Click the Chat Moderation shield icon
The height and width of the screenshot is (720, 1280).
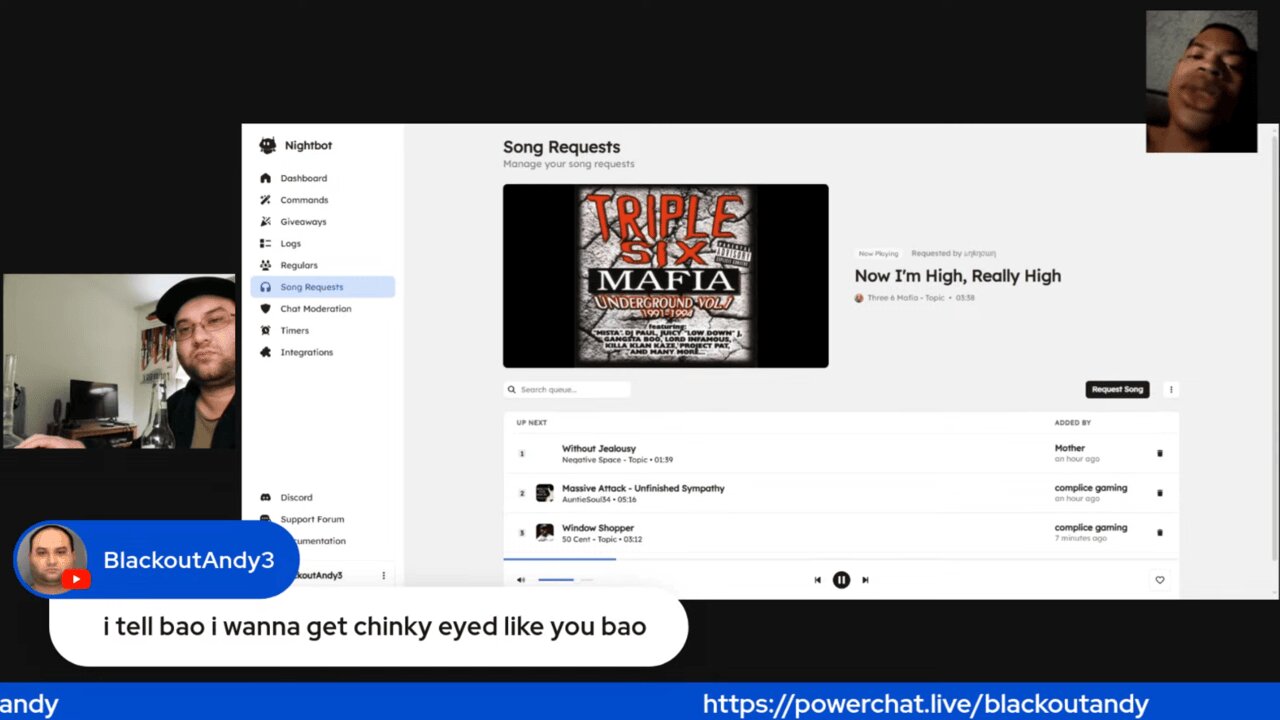tap(265, 309)
